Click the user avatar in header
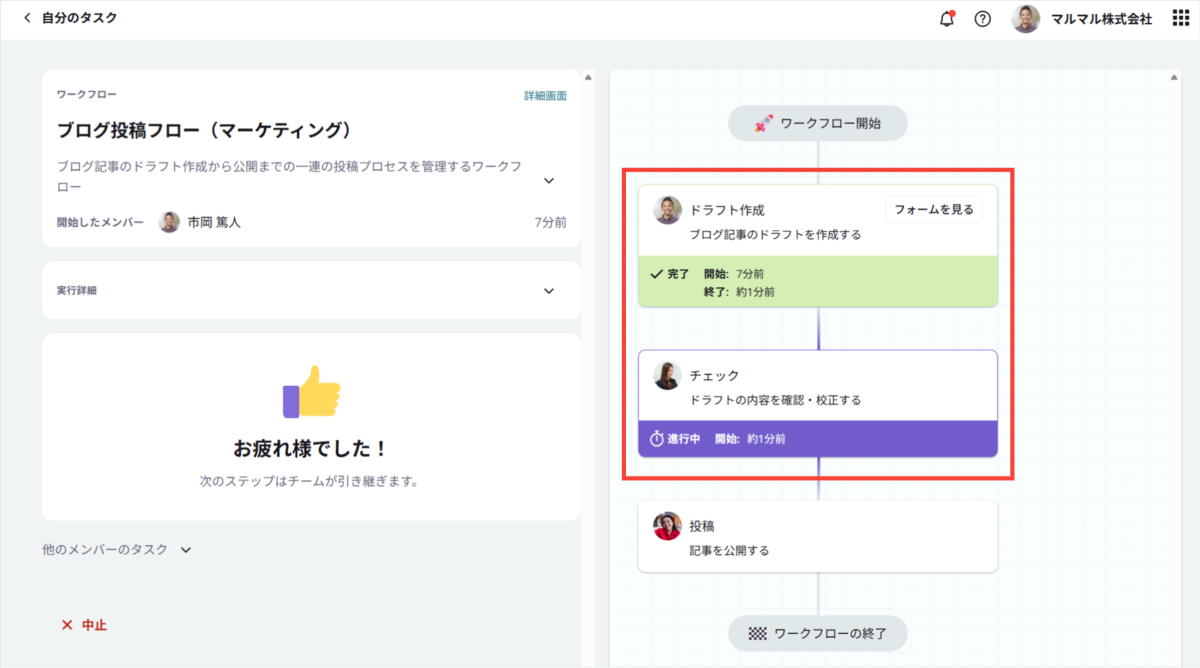 pyautogui.click(x=1026, y=18)
